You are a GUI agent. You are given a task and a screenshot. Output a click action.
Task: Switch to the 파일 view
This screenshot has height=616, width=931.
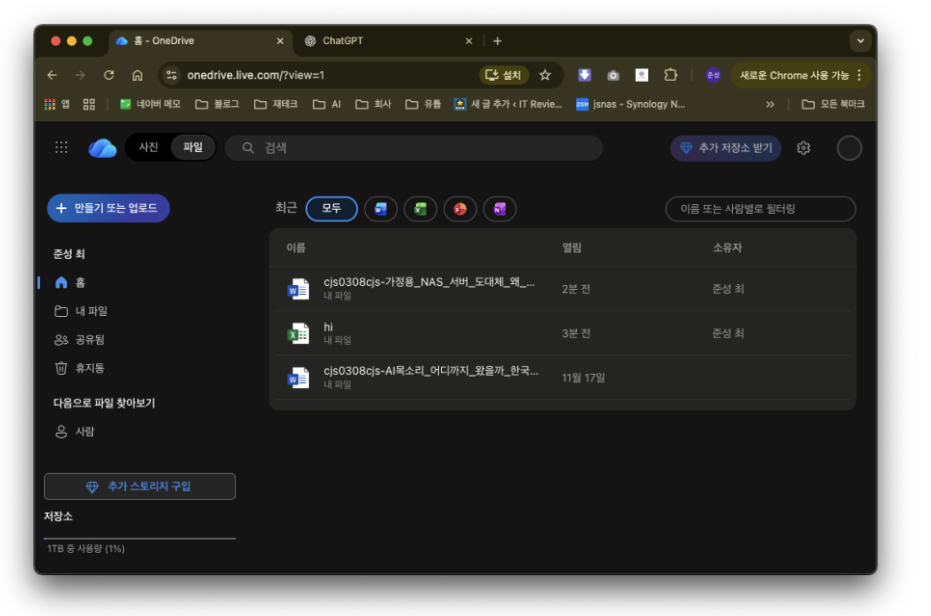(x=192, y=148)
